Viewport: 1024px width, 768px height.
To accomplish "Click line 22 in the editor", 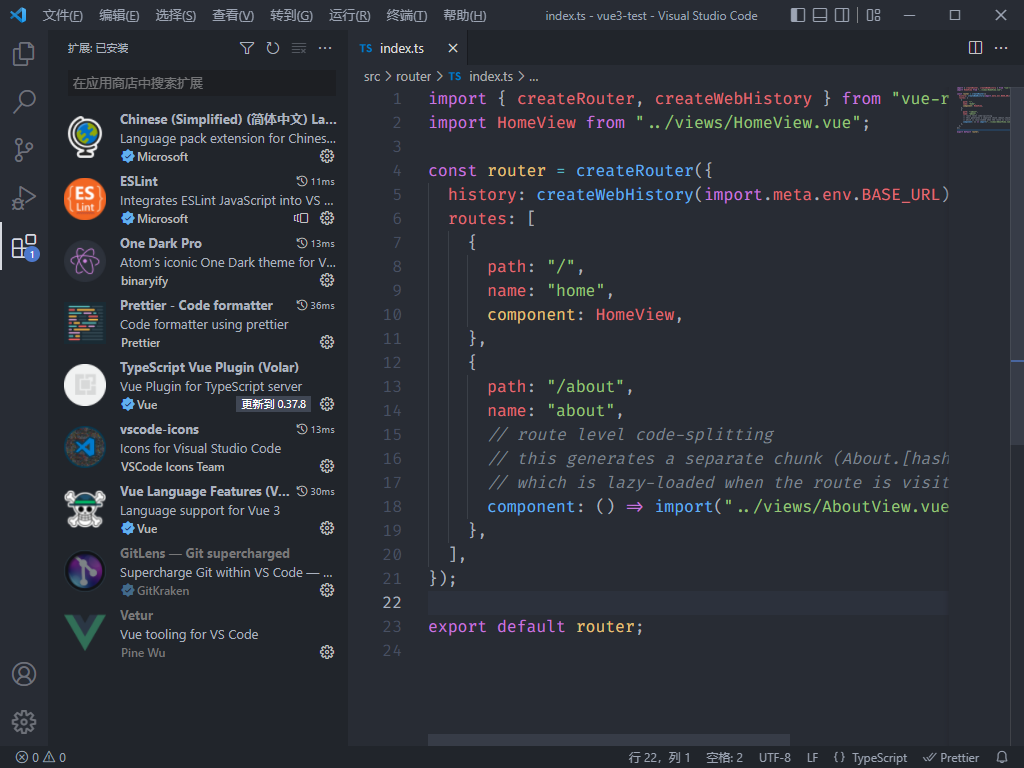I will 687,603.
